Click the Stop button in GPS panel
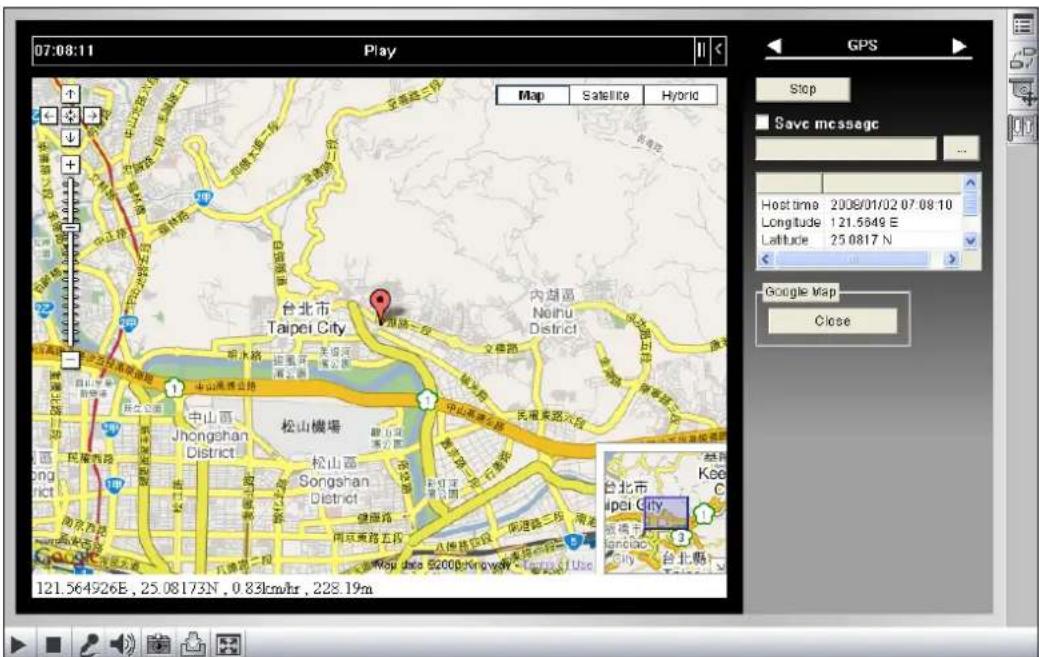This screenshot has height=657, width=1039. [x=802, y=89]
